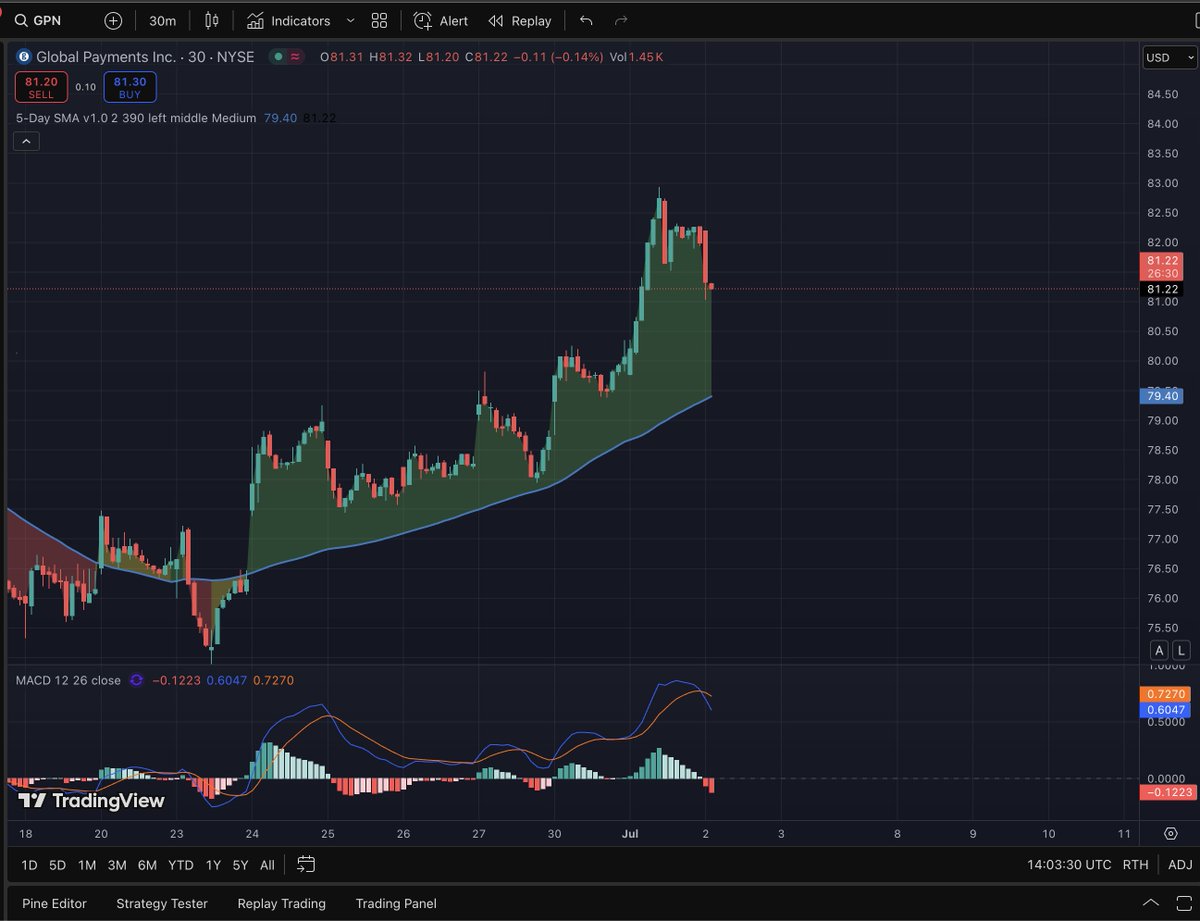The width and height of the screenshot is (1200, 921).
Task: Set range to 1D
Action: pyautogui.click(x=30, y=865)
